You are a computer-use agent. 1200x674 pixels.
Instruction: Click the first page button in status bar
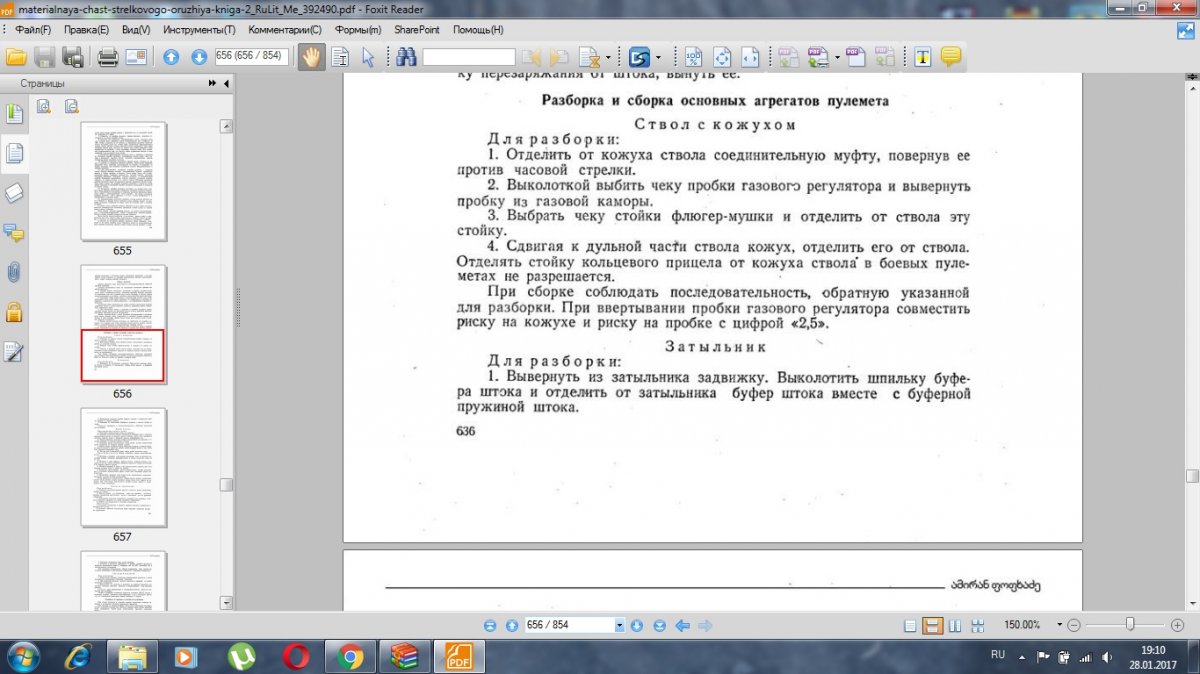pyautogui.click(x=490, y=625)
